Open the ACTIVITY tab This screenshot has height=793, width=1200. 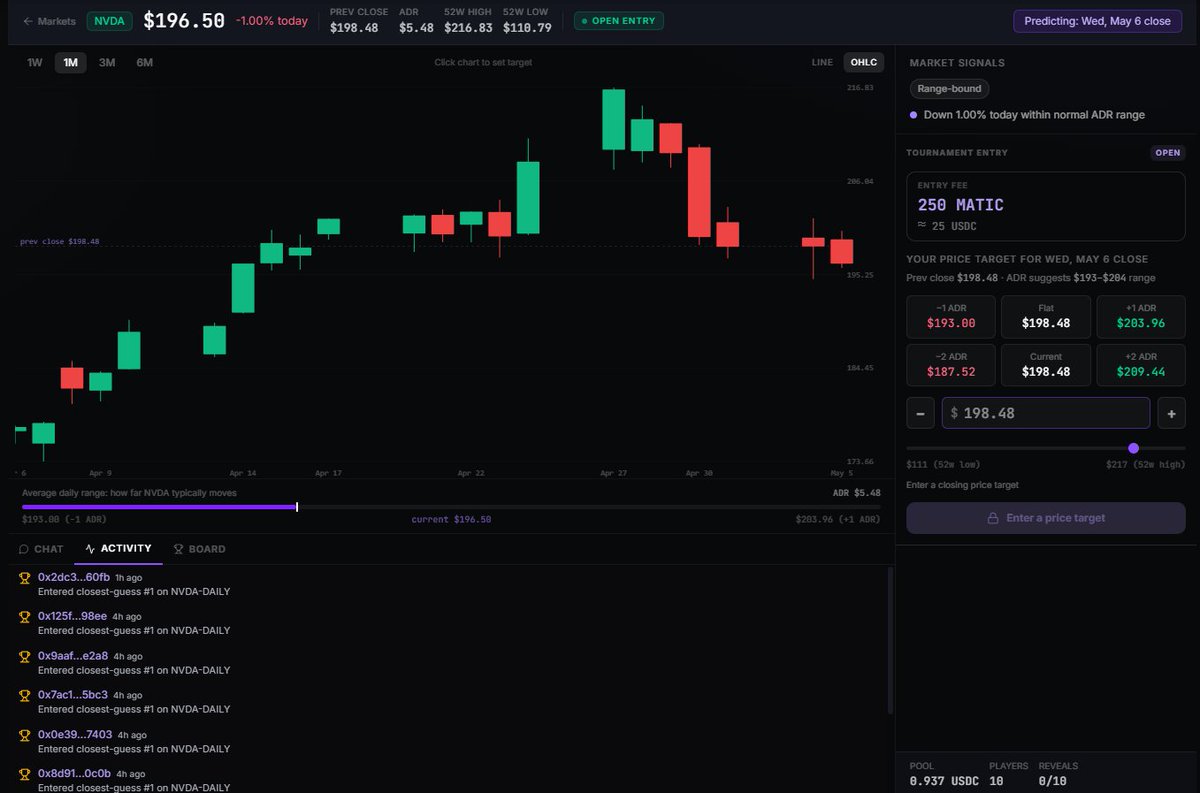click(x=118, y=549)
